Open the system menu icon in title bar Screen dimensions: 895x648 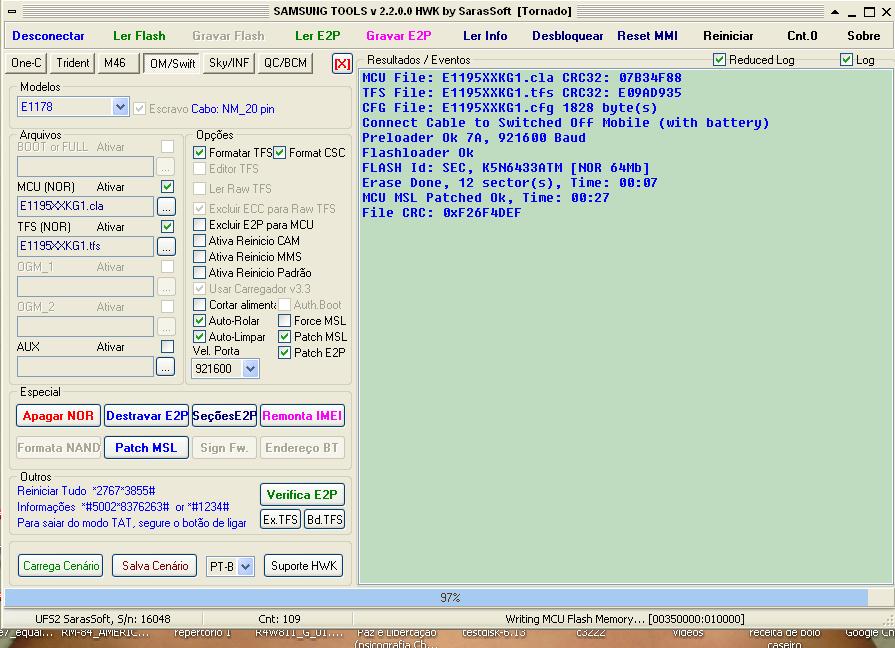(12, 11)
